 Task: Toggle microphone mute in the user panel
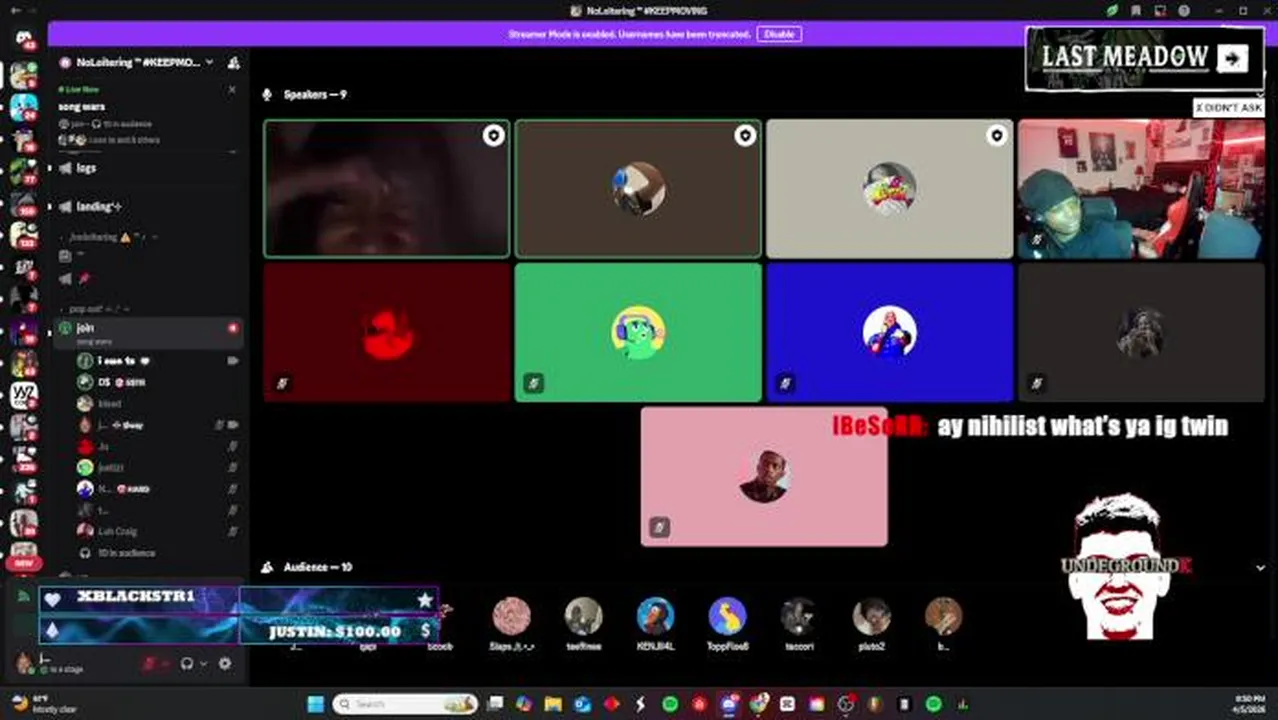pyautogui.click(x=149, y=663)
